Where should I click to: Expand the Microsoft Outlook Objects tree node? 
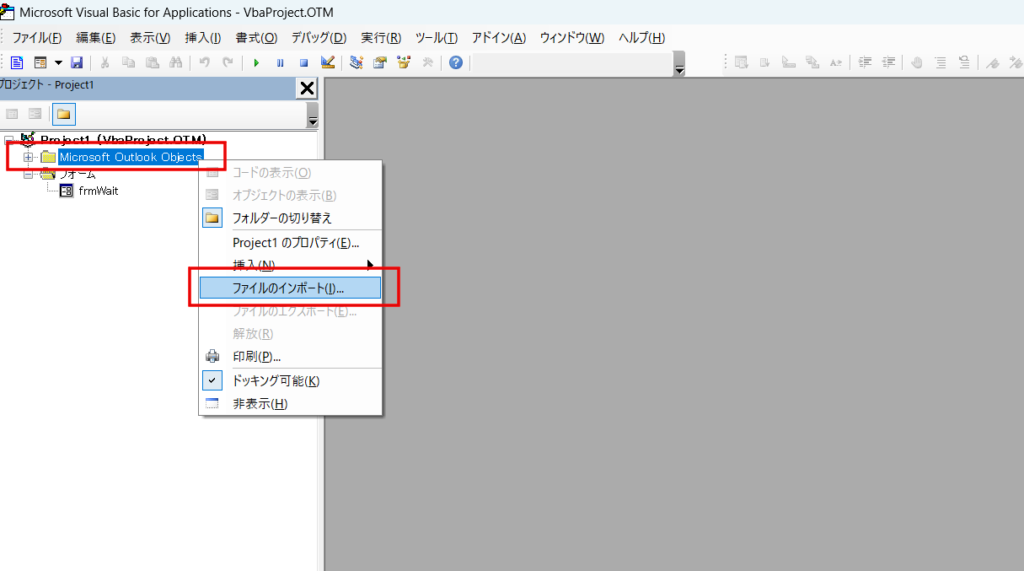[x=28, y=157]
